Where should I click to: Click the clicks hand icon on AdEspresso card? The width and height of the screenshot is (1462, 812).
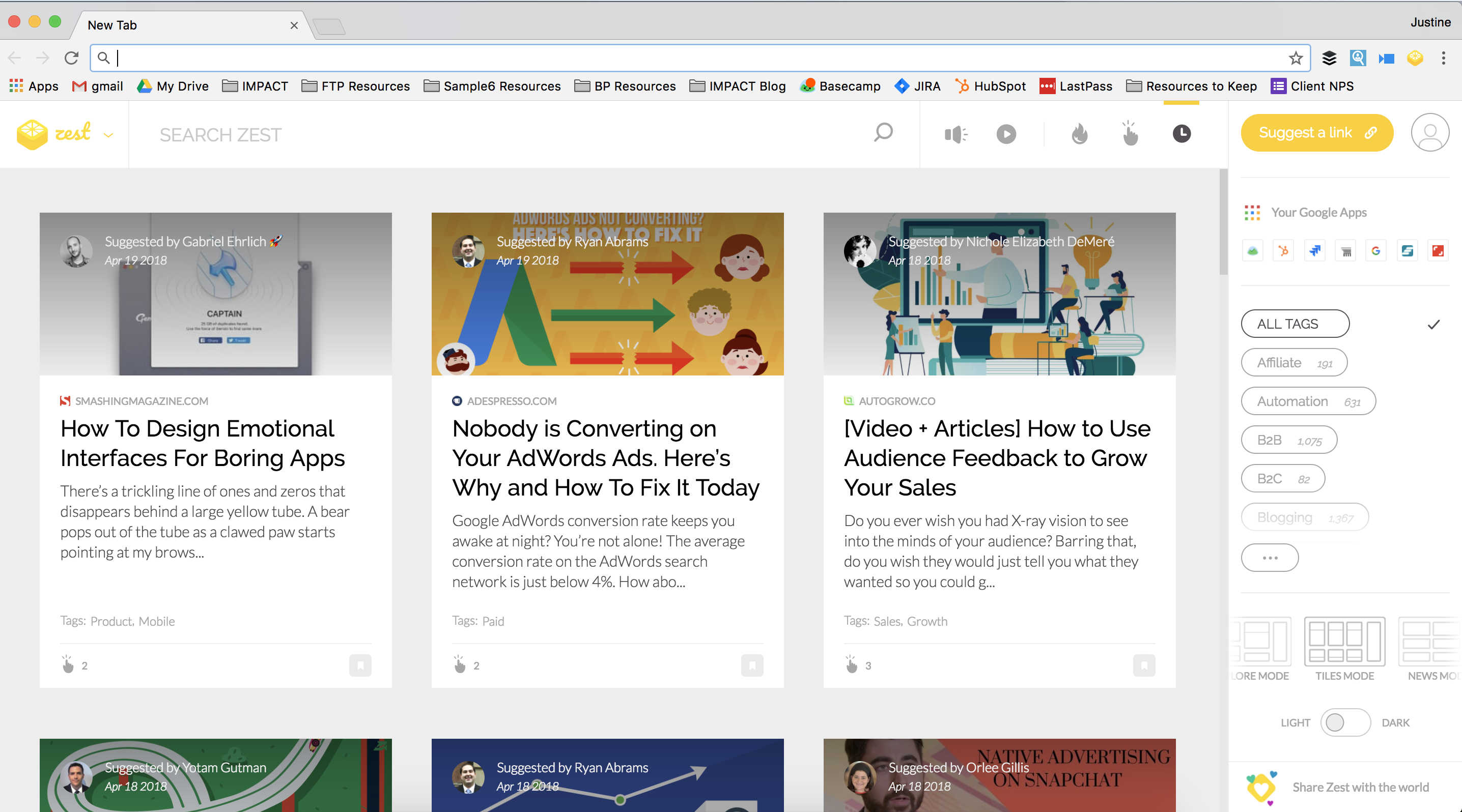(460, 664)
